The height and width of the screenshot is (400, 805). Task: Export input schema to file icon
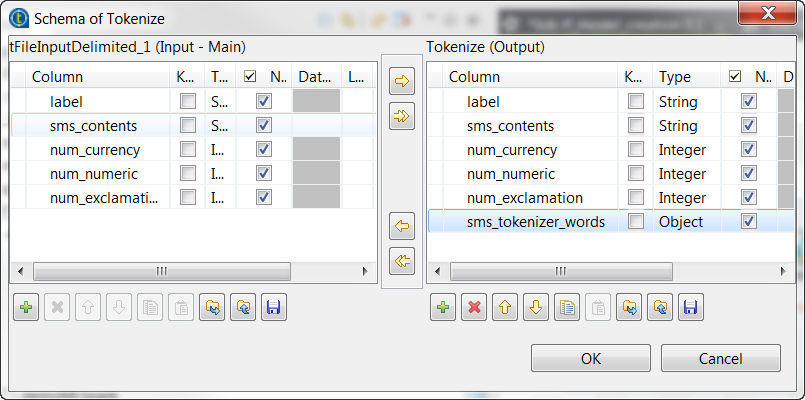pos(243,307)
